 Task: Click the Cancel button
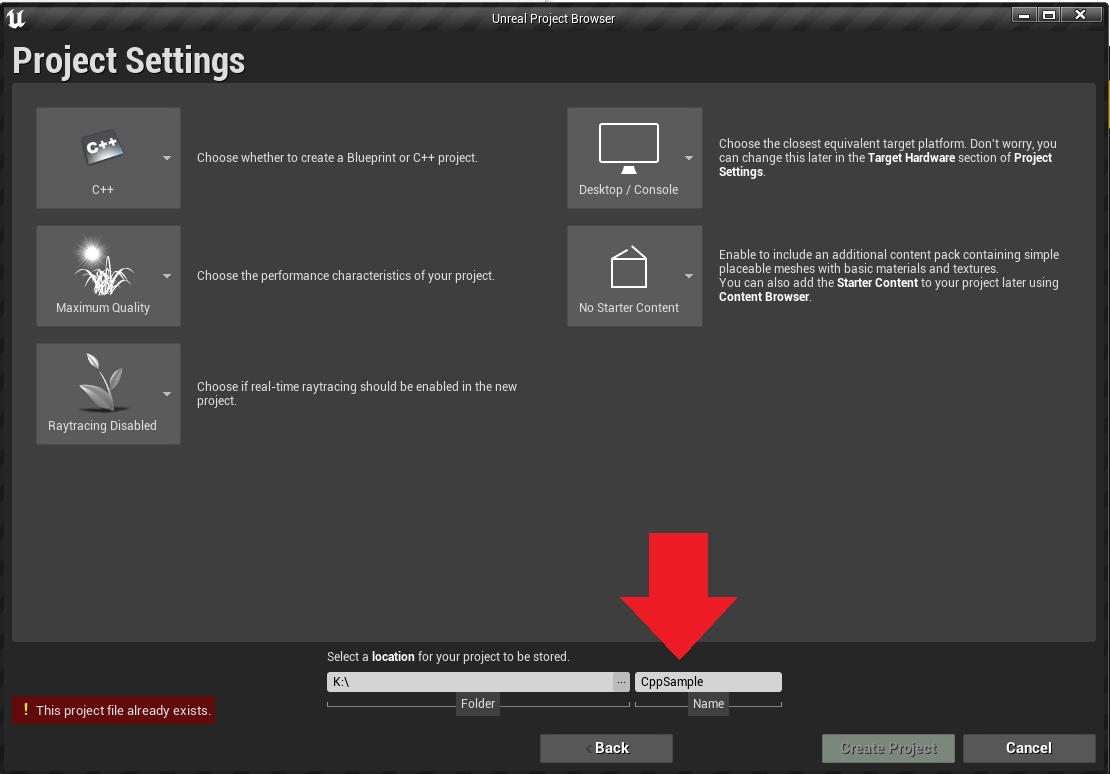click(1029, 749)
